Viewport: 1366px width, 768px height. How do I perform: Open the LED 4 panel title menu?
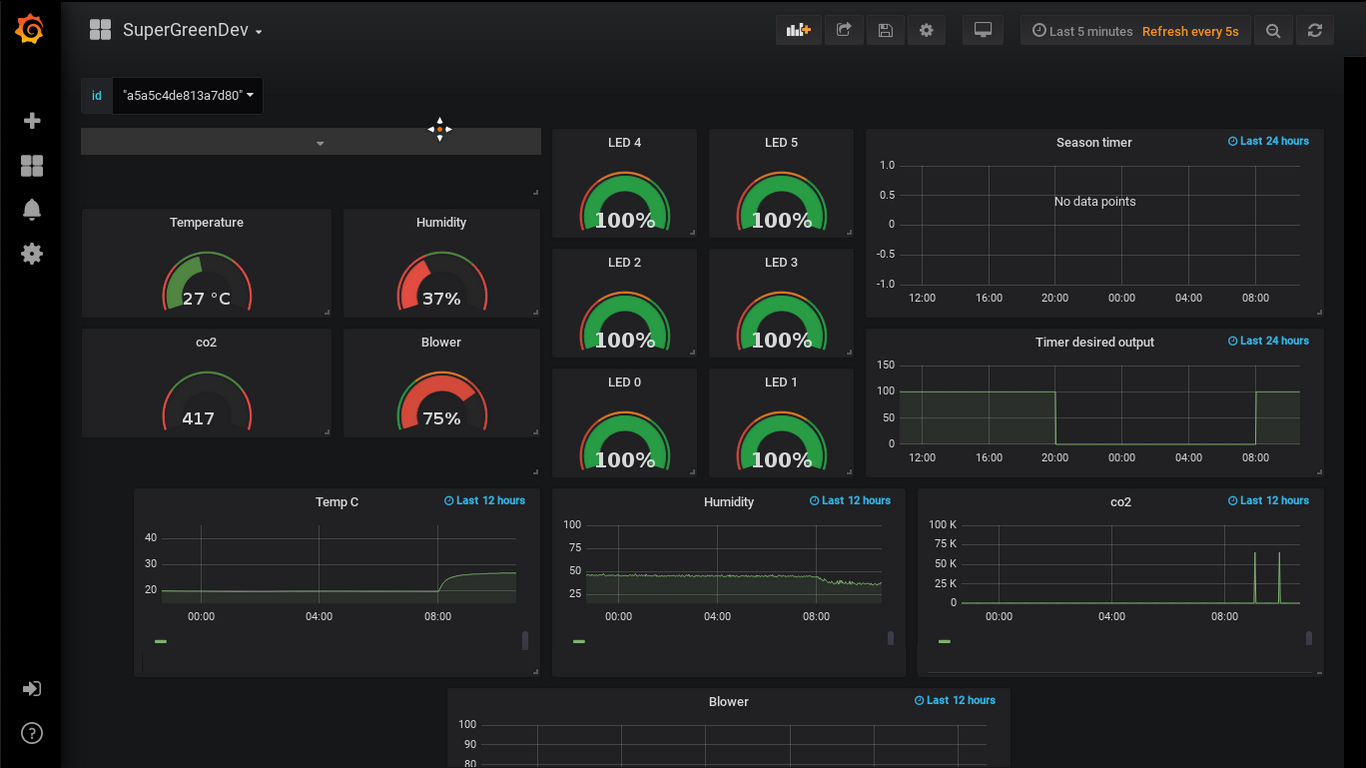click(x=625, y=142)
